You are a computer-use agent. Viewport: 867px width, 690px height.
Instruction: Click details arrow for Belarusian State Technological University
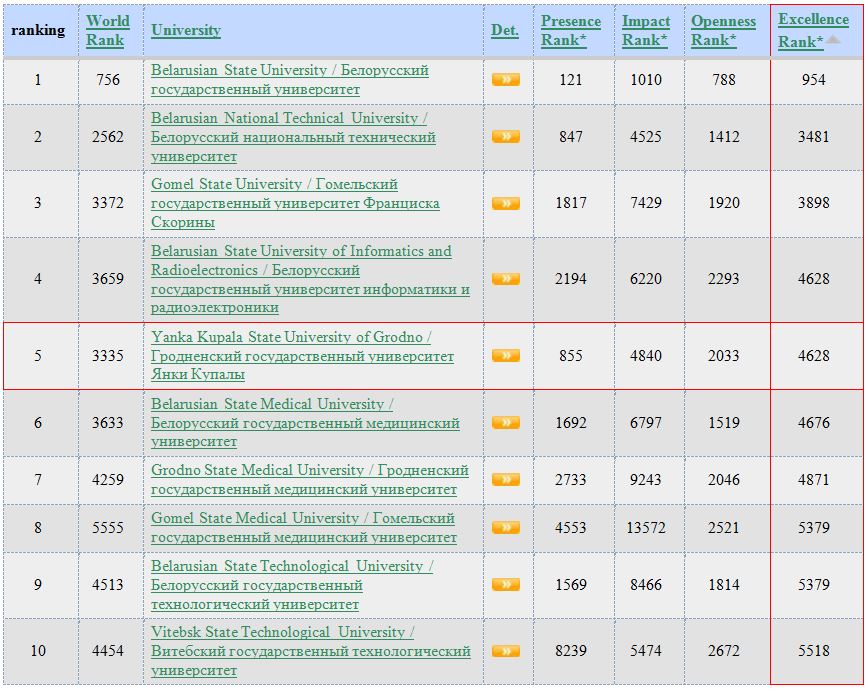point(505,584)
